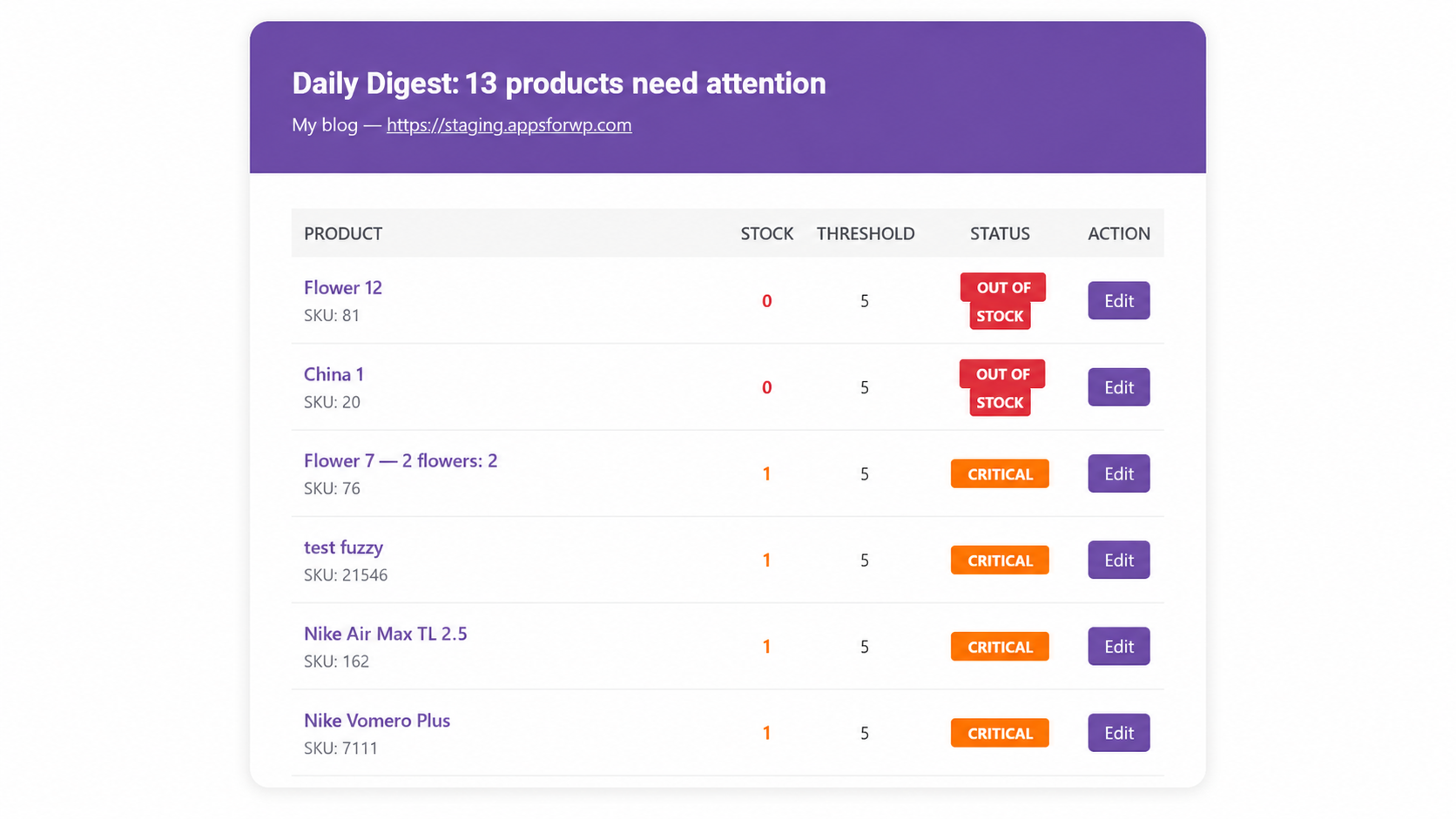This screenshot has height=819, width=1456.
Task: Click the ACTION column header
Action: tap(1119, 233)
